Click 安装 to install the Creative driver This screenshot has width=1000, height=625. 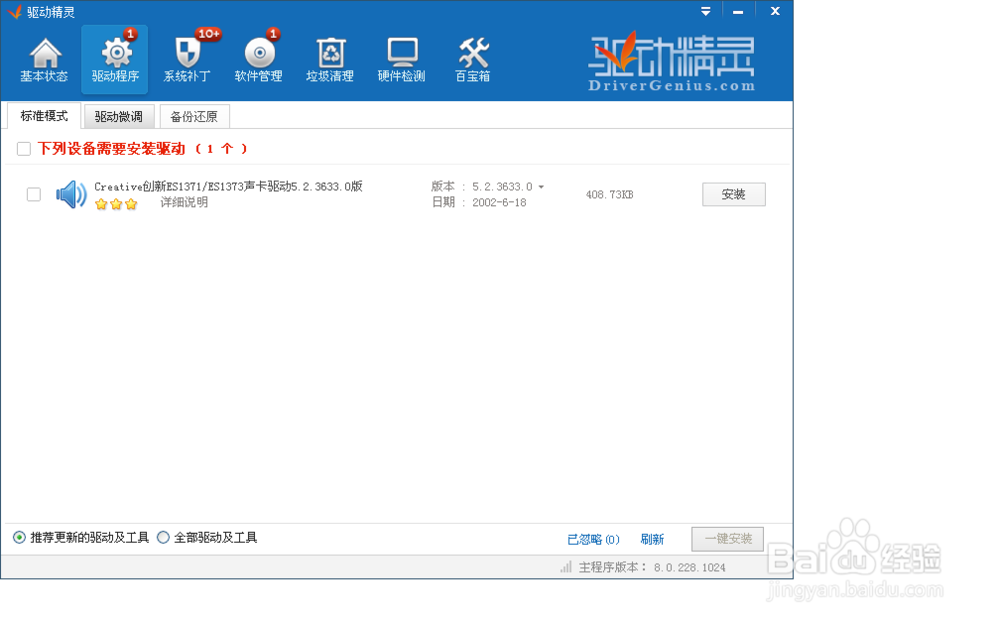(x=734, y=195)
